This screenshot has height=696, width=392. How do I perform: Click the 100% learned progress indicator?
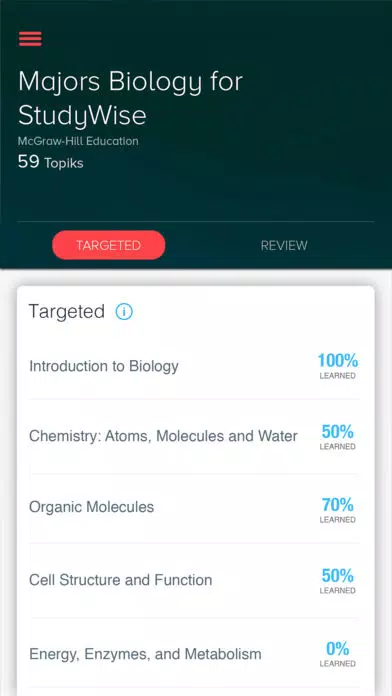tap(338, 366)
